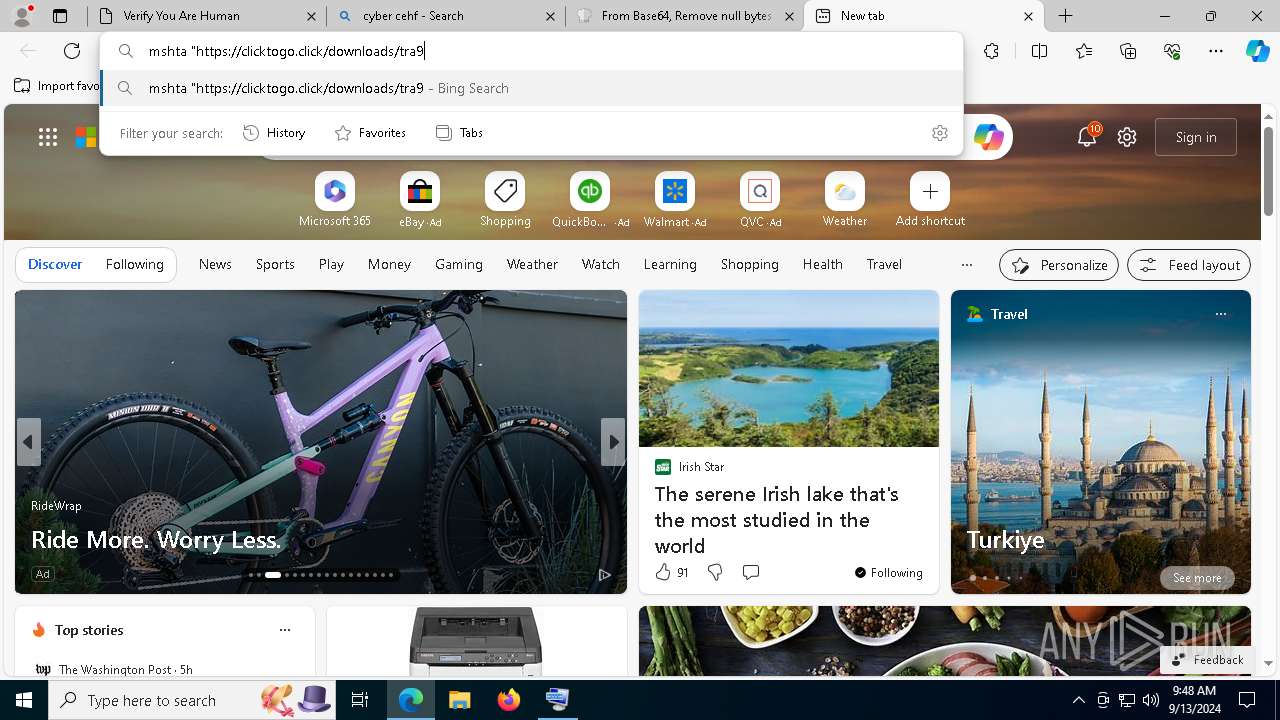Open File Explorer from the taskbar
1280x720 pixels.
(459, 700)
